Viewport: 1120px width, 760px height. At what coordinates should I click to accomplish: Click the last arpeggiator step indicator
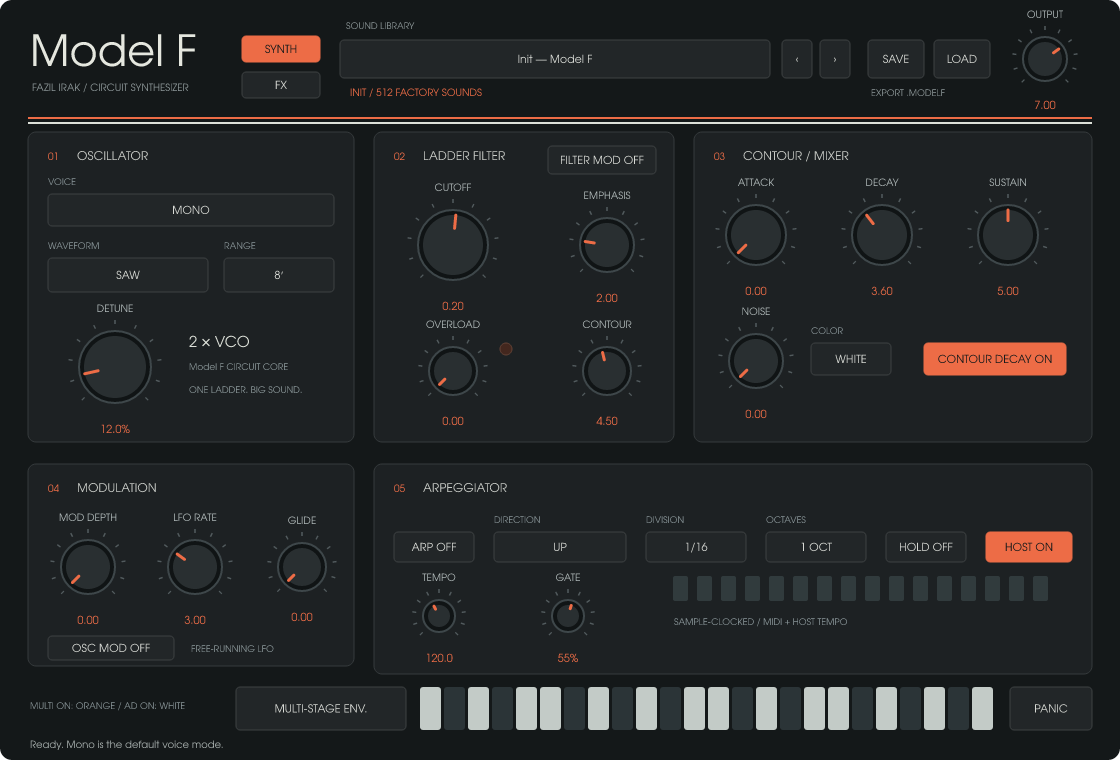(1041, 589)
